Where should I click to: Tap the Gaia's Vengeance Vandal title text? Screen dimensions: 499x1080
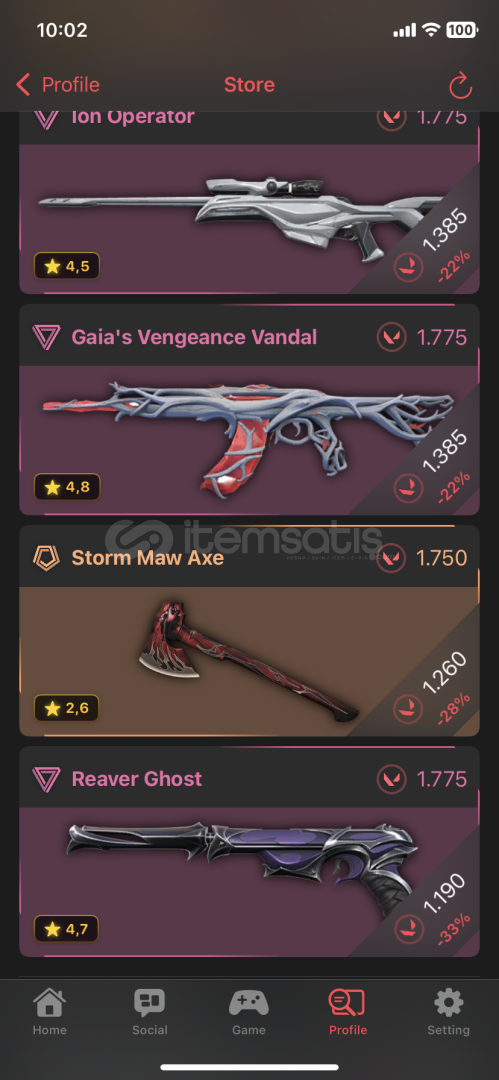[x=194, y=338]
